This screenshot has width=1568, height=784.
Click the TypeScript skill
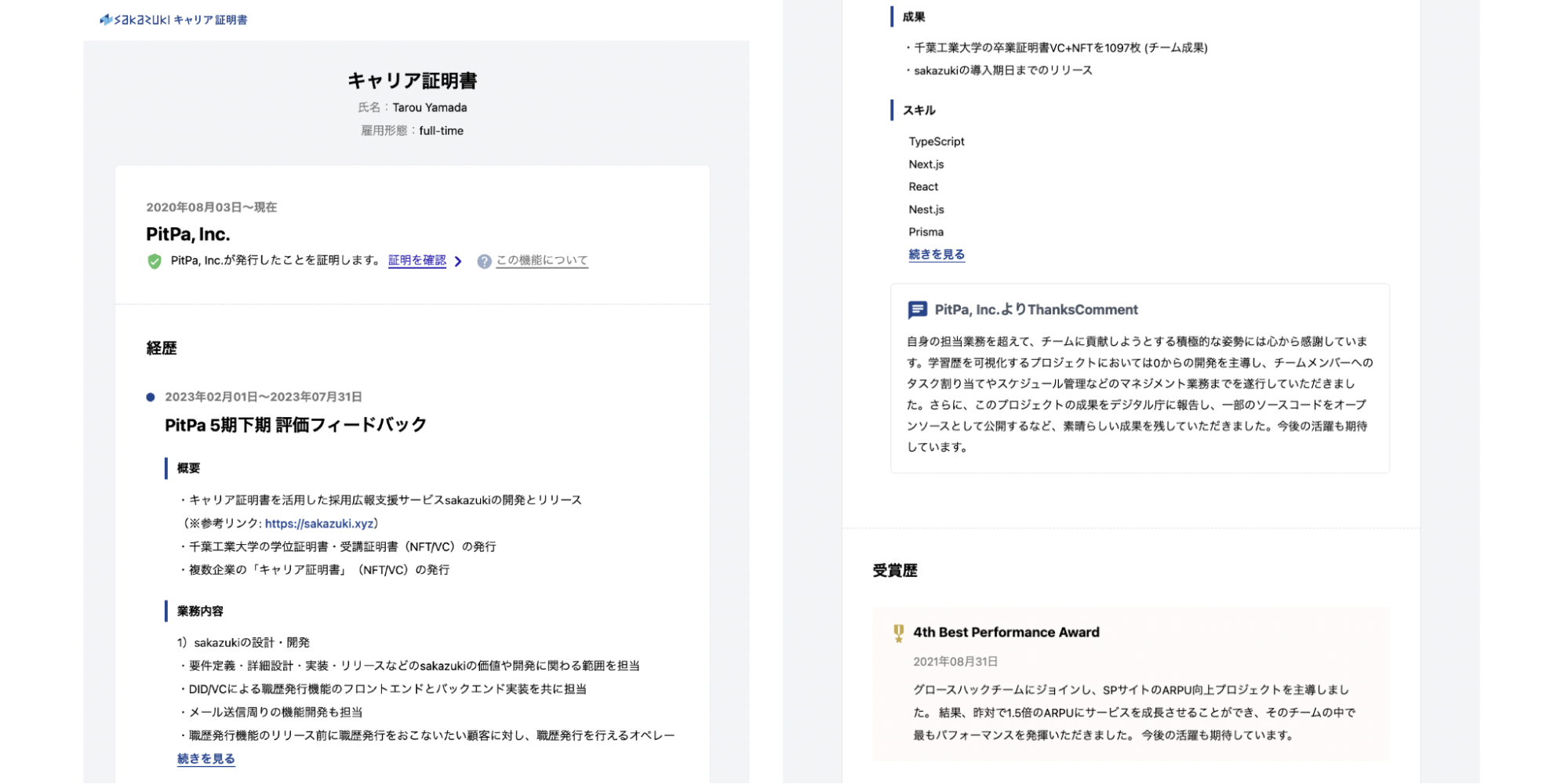click(937, 142)
